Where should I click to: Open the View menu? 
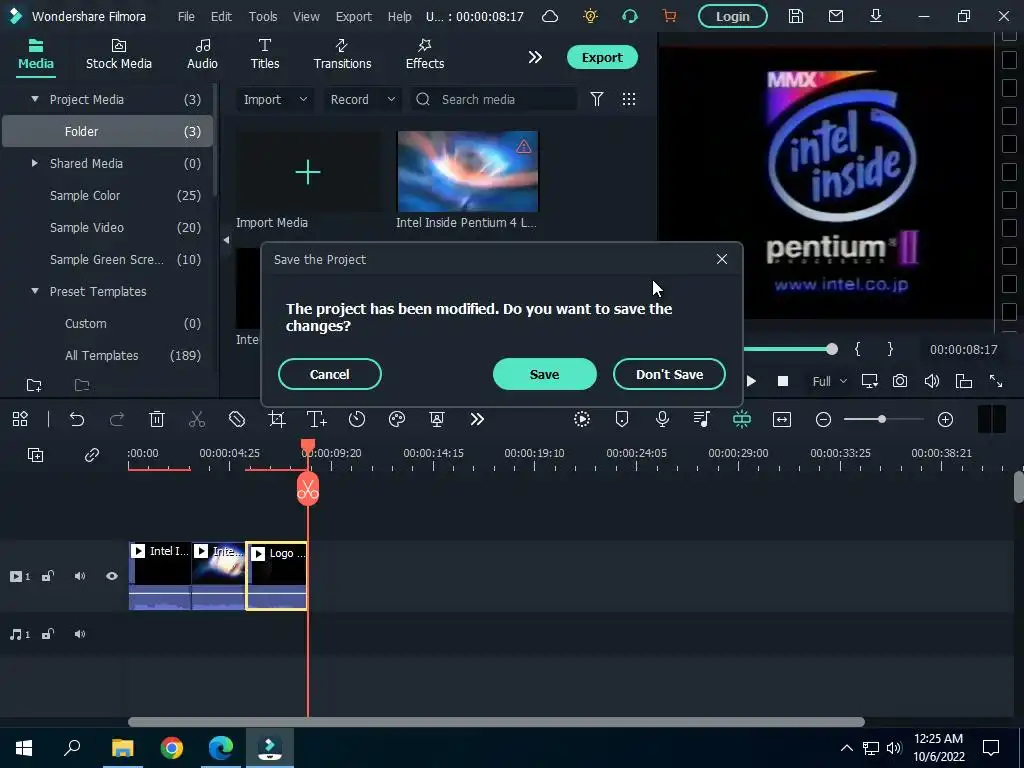[x=306, y=16]
